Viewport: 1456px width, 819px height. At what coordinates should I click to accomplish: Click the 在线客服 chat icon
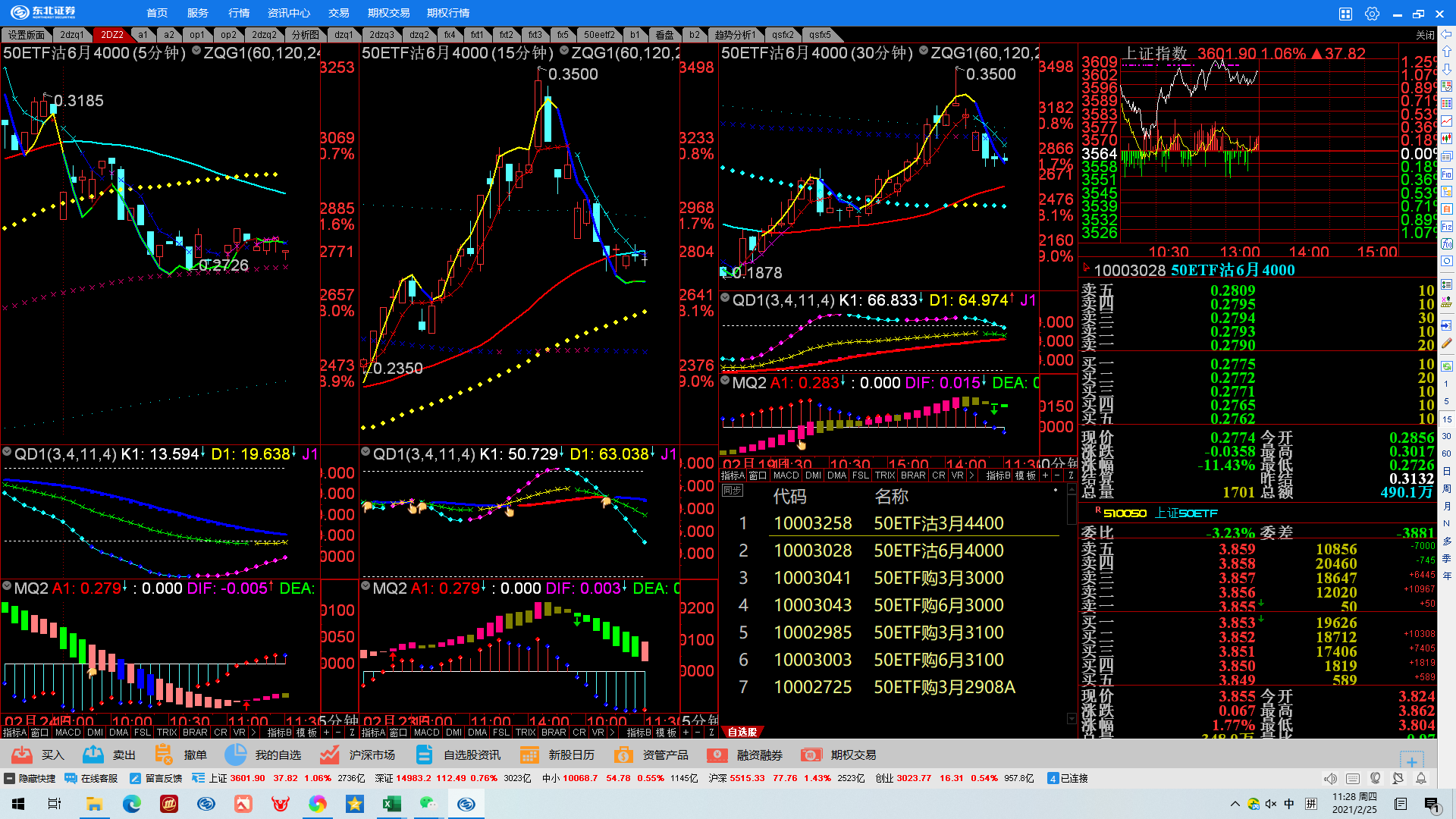(x=71, y=778)
